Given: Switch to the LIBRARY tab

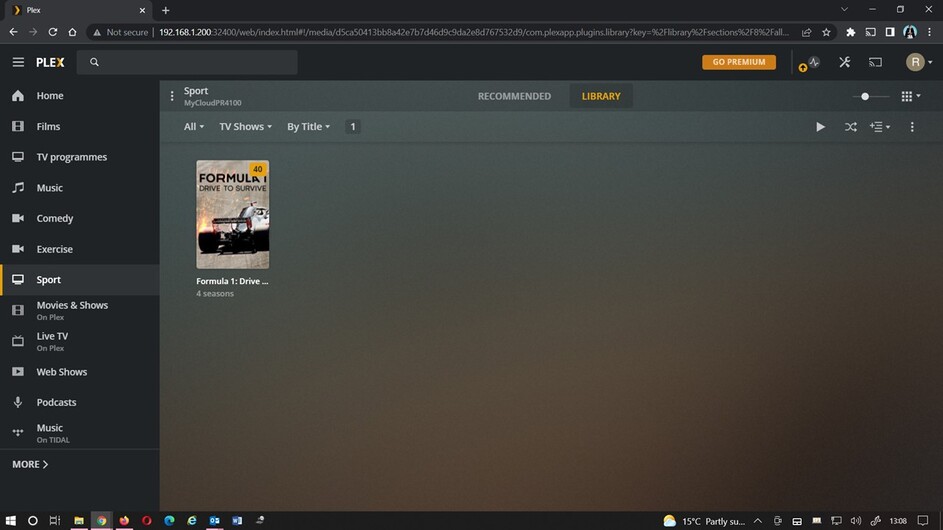Looking at the screenshot, I should coord(601,96).
